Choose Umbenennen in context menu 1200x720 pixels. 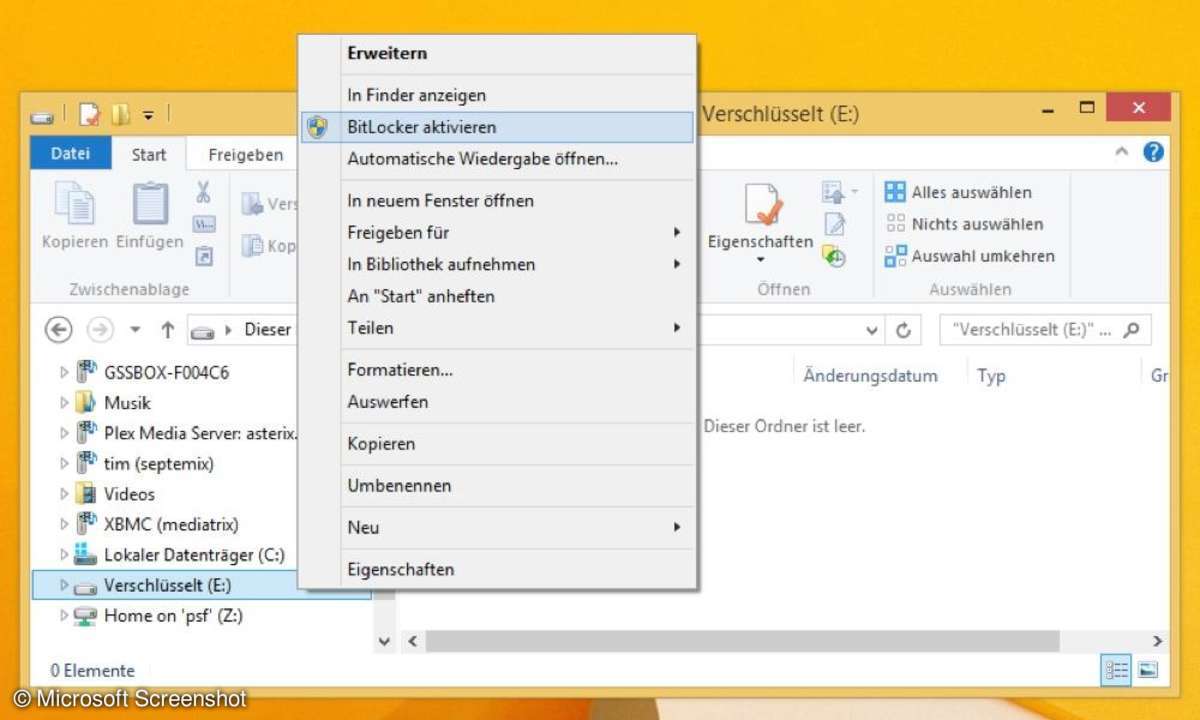(497, 485)
